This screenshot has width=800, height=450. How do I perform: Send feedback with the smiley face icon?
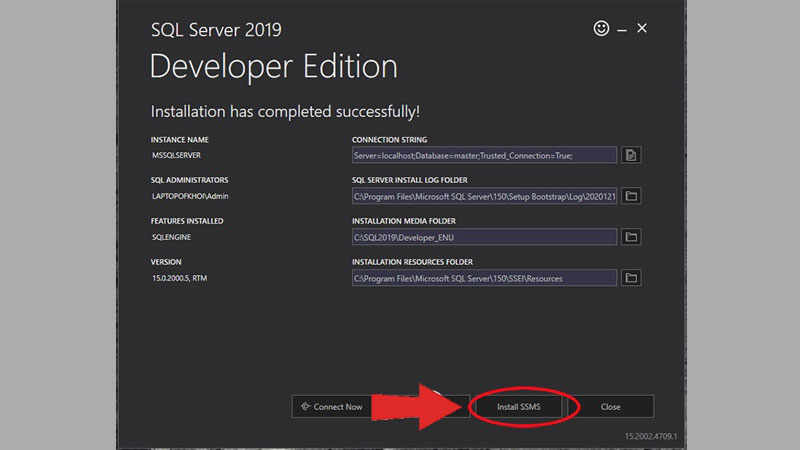[x=601, y=29]
